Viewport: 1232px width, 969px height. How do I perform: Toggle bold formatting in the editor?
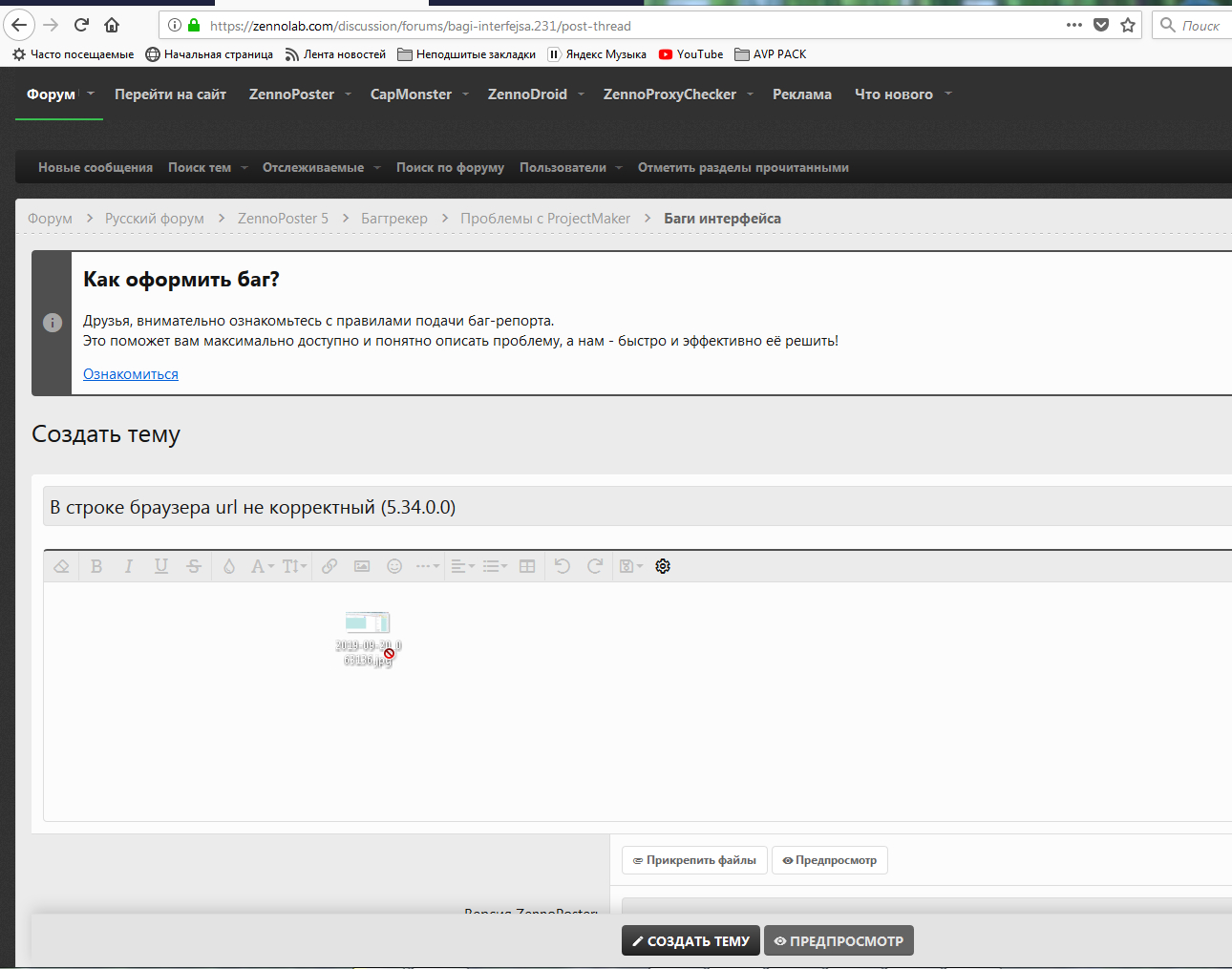tap(96, 566)
